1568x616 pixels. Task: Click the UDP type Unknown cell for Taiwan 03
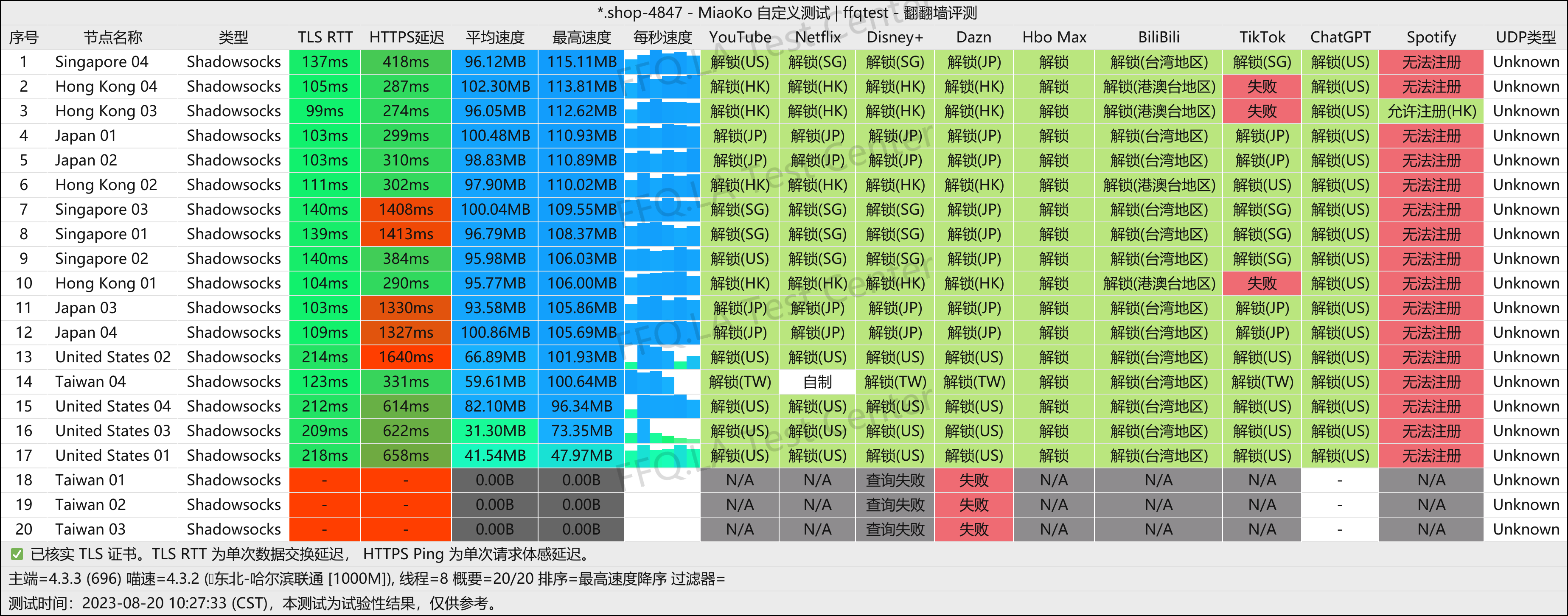(x=1526, y=529)
